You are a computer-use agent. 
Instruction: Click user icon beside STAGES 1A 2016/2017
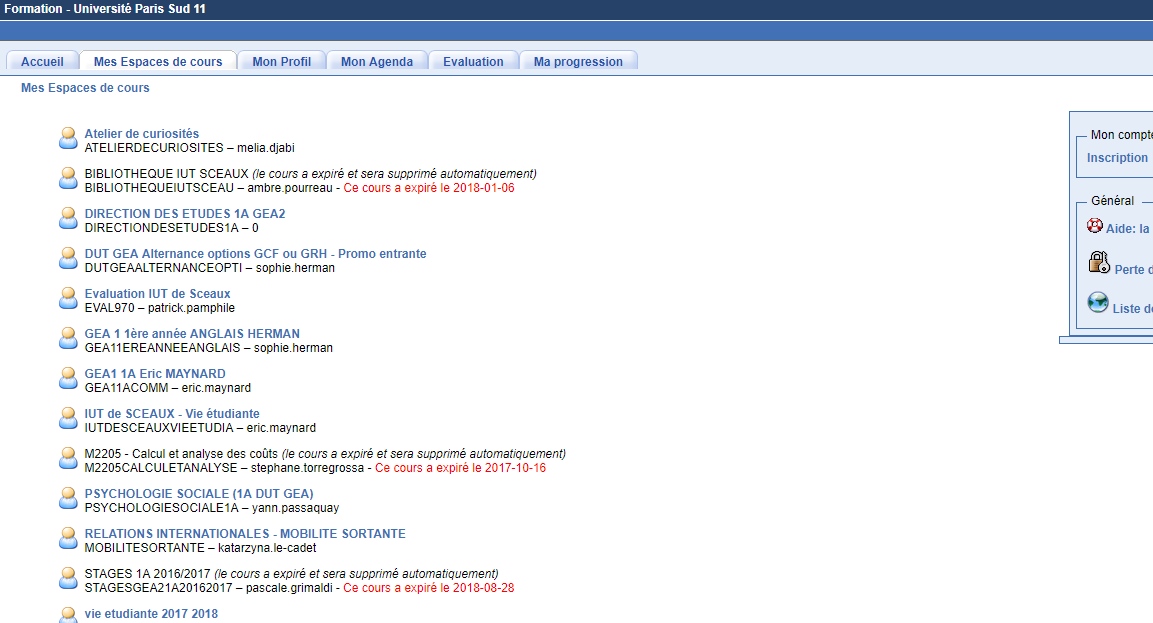coord(68,578)
